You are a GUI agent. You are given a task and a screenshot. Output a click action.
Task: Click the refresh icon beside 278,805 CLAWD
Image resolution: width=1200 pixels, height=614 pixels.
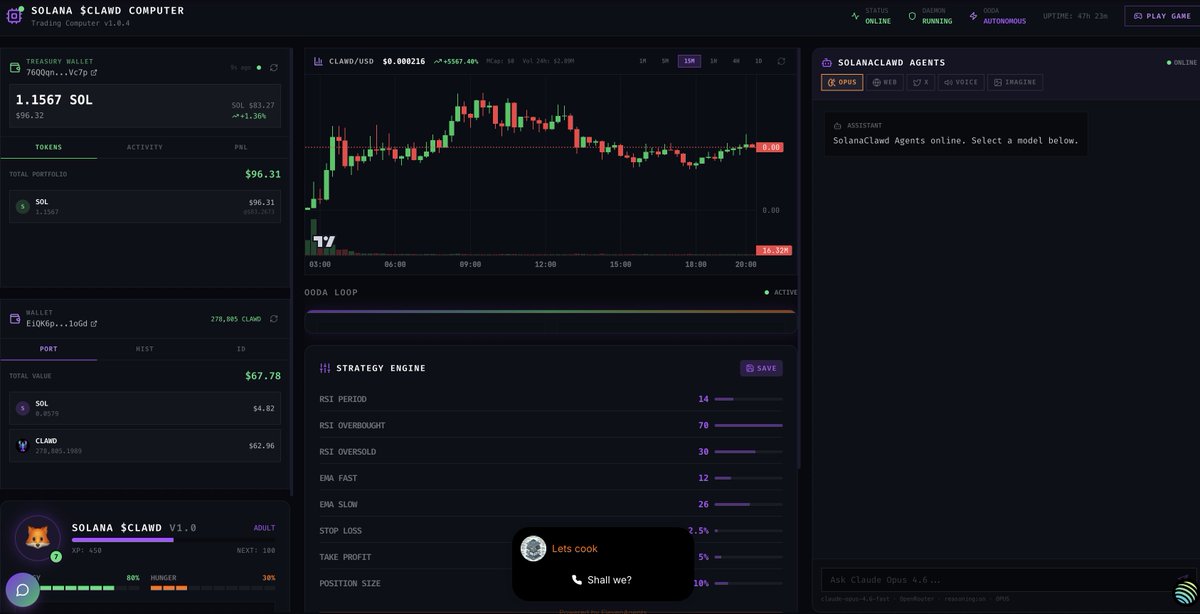point(274,319)
